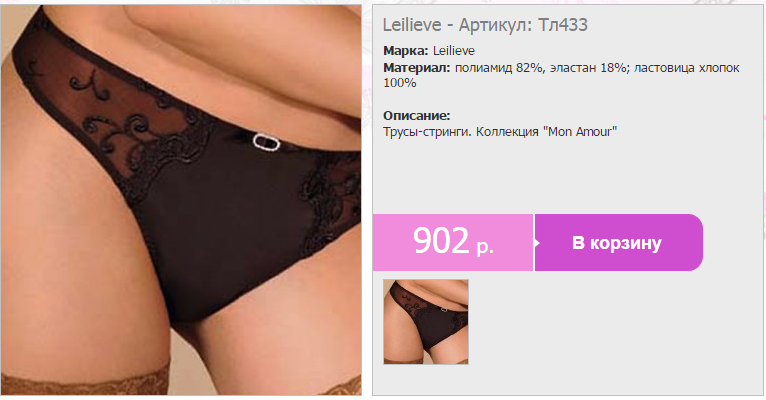The height and width of the screenshot is (400, 766).
Task: Click the rhinestone buckle in the photo
Action: [266, 142]
